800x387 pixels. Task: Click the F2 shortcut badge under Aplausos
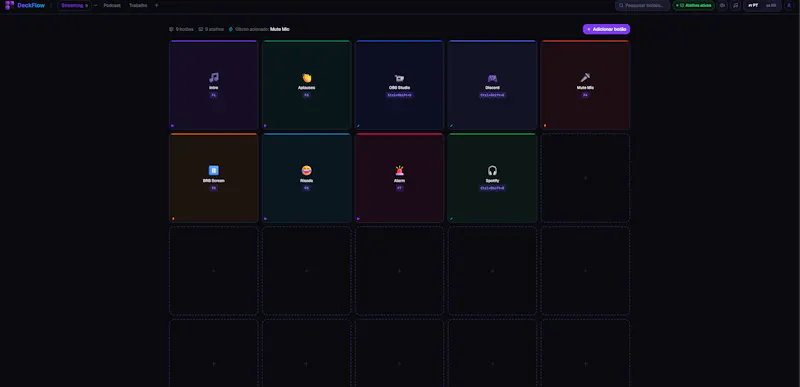click(x=307, y=95)
